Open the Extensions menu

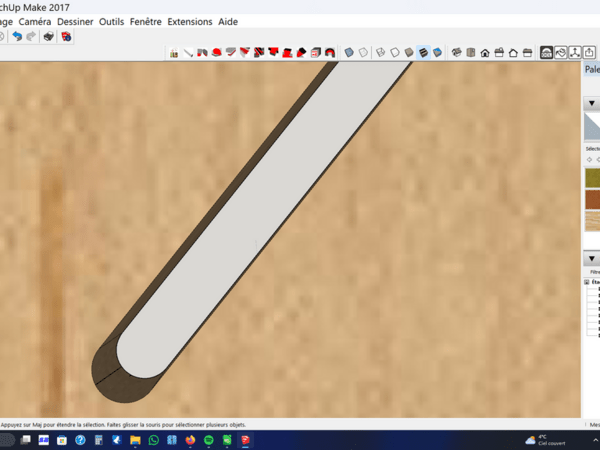pyautogui.click(x=190, y=21)
